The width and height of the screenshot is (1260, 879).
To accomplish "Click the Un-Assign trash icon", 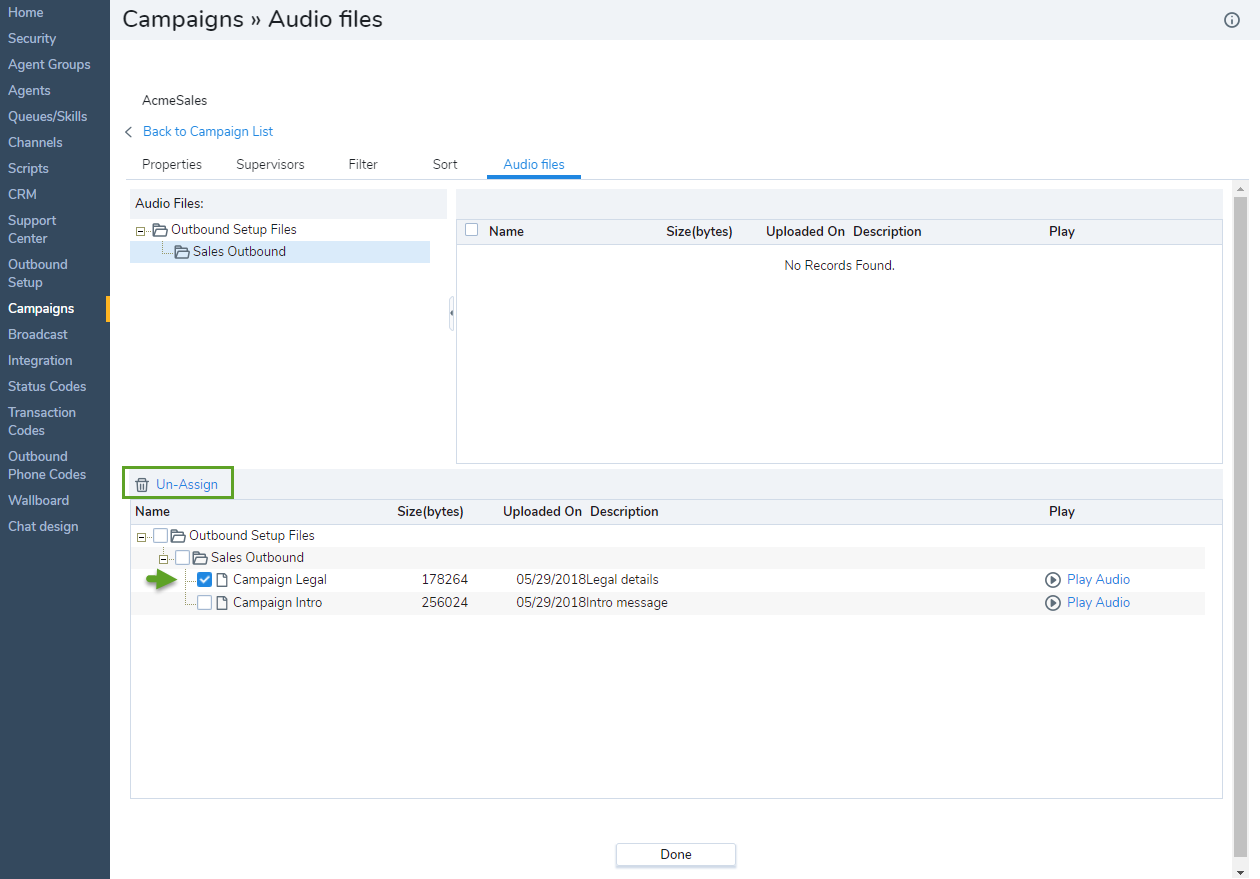I will (x=142, y=485).
